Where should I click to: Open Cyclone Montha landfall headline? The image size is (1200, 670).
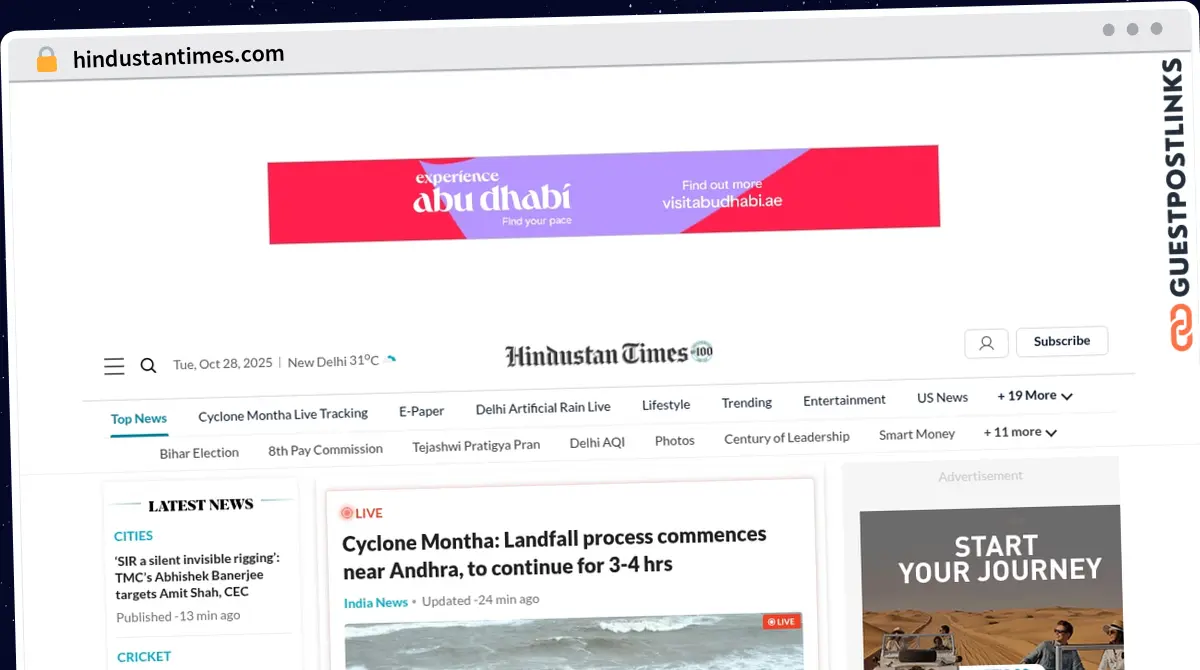coord(553,551)
